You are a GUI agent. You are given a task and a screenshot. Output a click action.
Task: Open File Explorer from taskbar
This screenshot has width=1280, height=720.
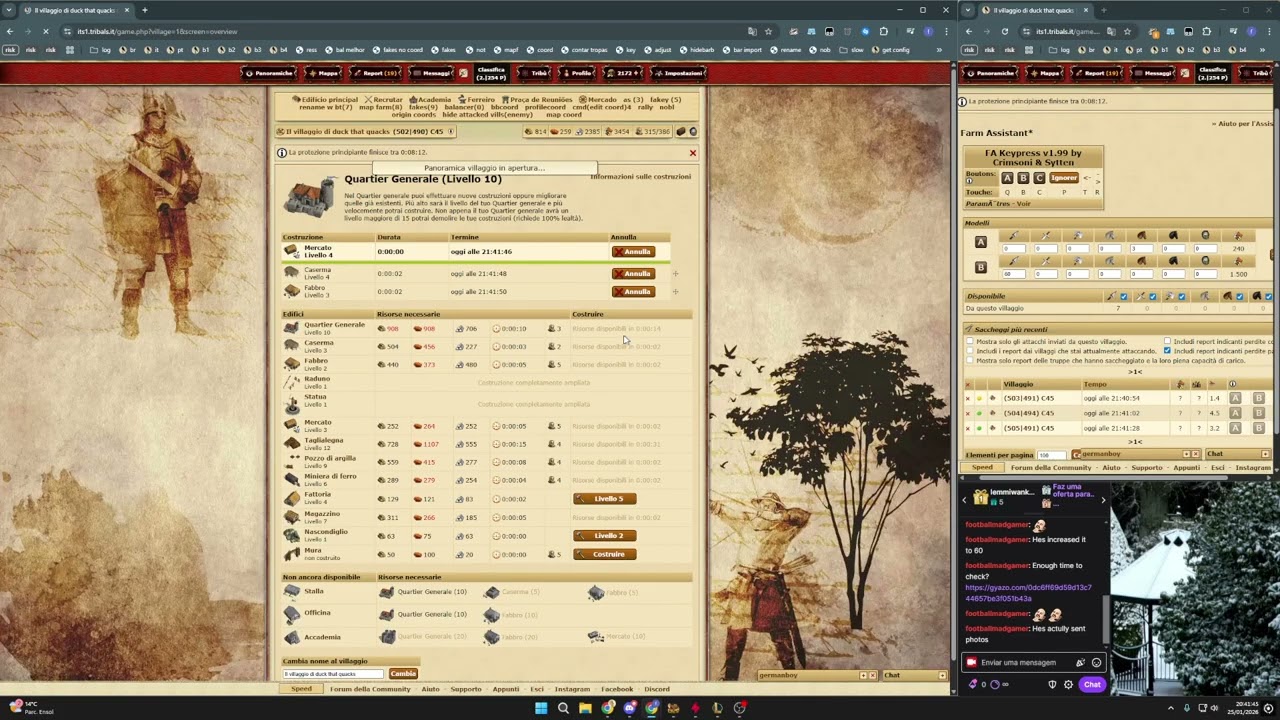[x=585, y=708]
